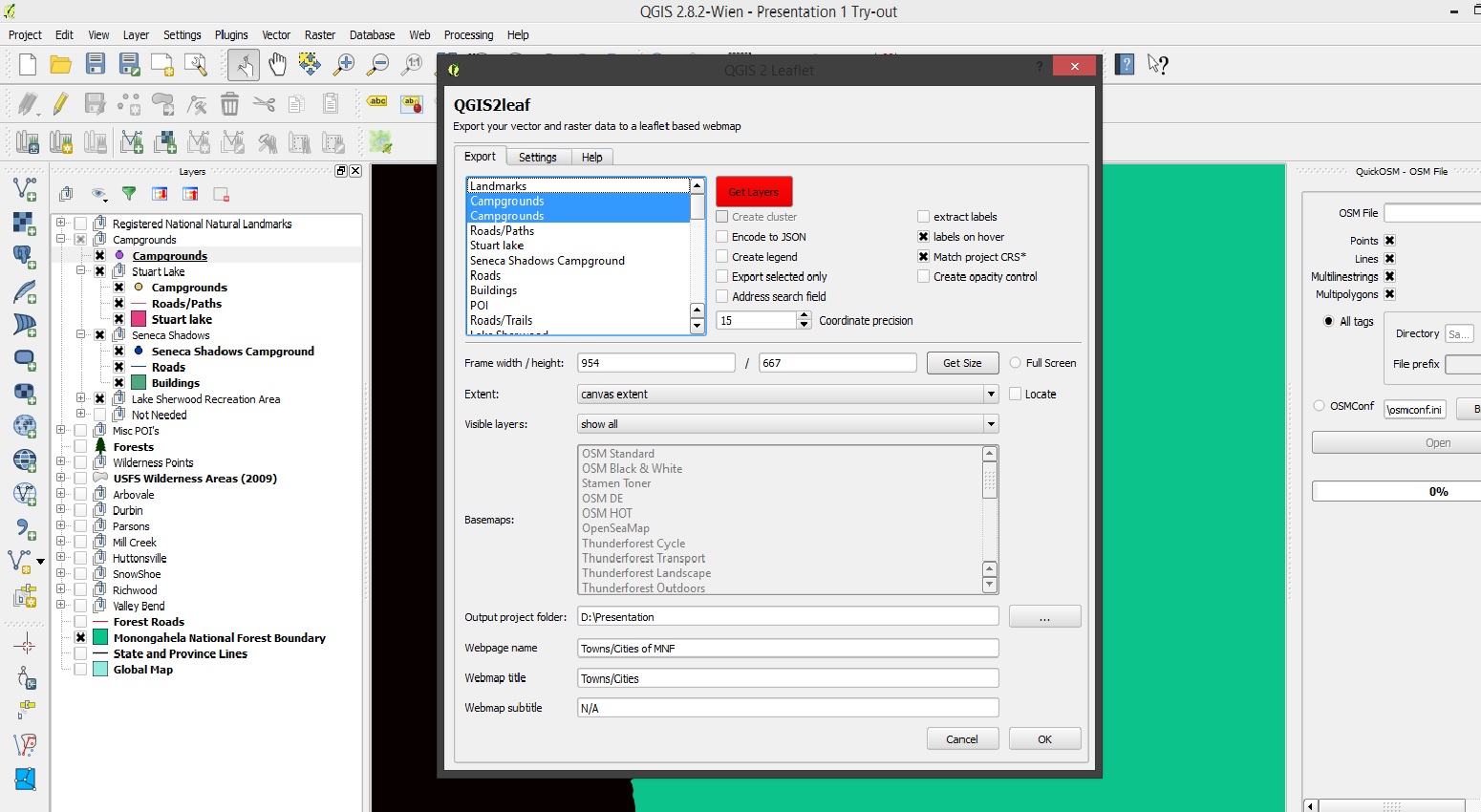Click the Cut Features scissors icon
The height and width of the screenshot is (812, 1481).
(264, 103)
